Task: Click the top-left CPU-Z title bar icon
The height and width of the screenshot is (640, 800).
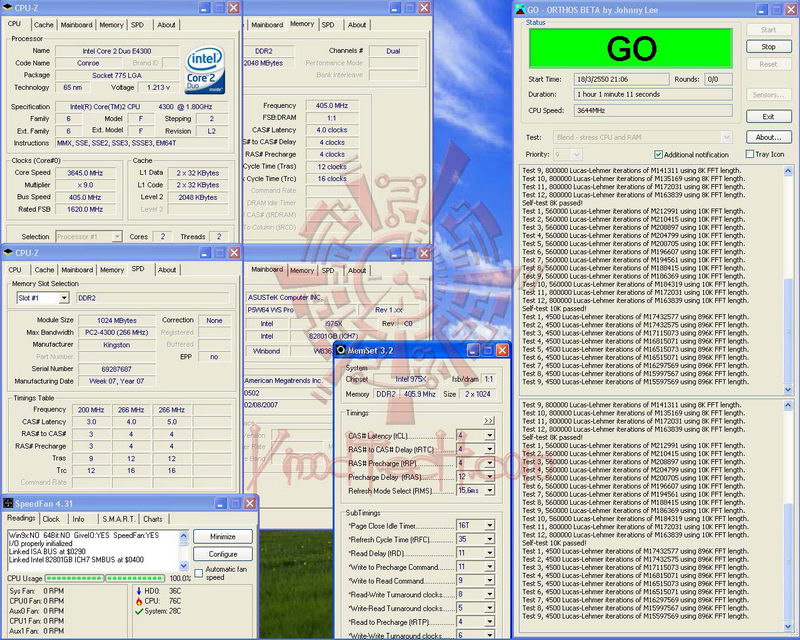Action: (x=8, y=8)
